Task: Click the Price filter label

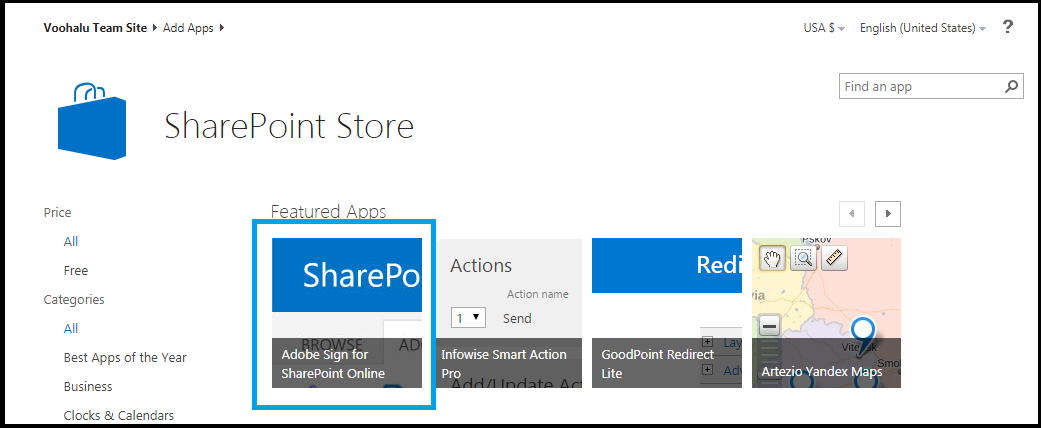Action: click(x=57, y=212)
